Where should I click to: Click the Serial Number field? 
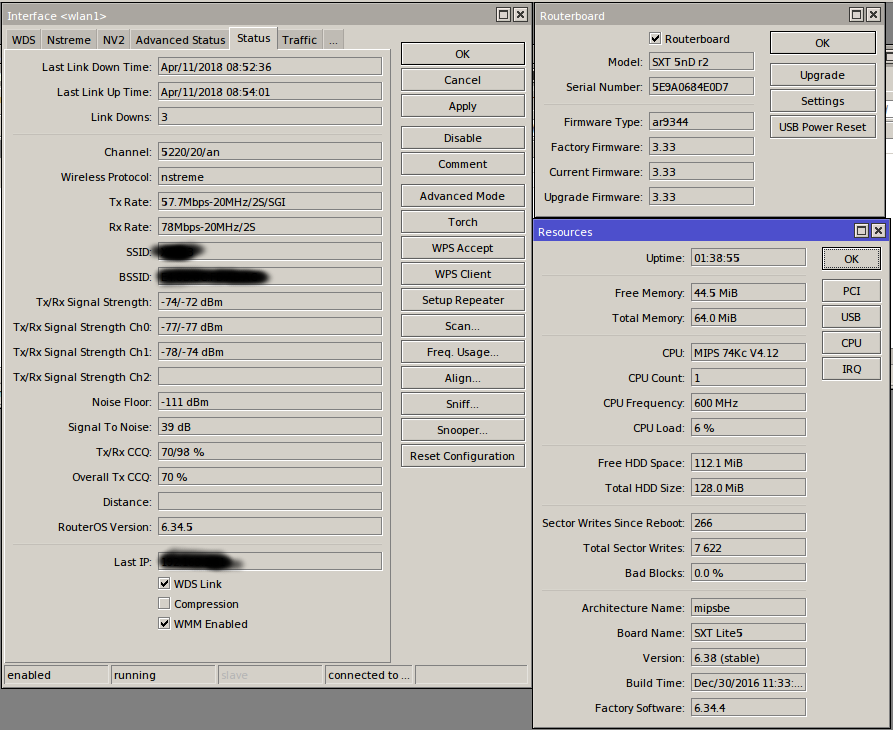point(702,87)
